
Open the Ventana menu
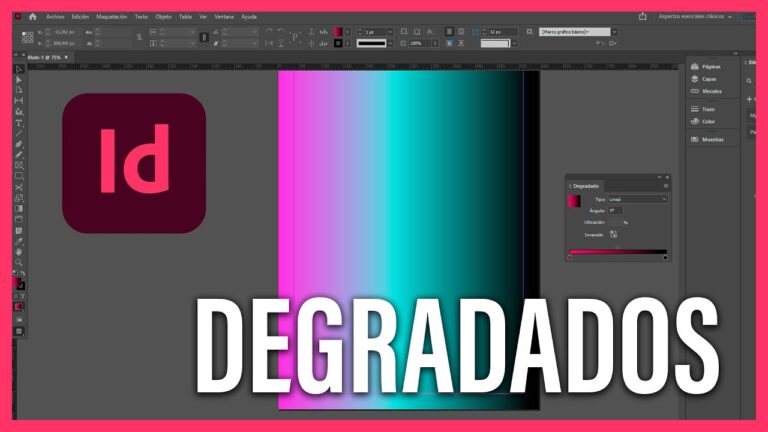pyautogui.click(x=224, y=17)
